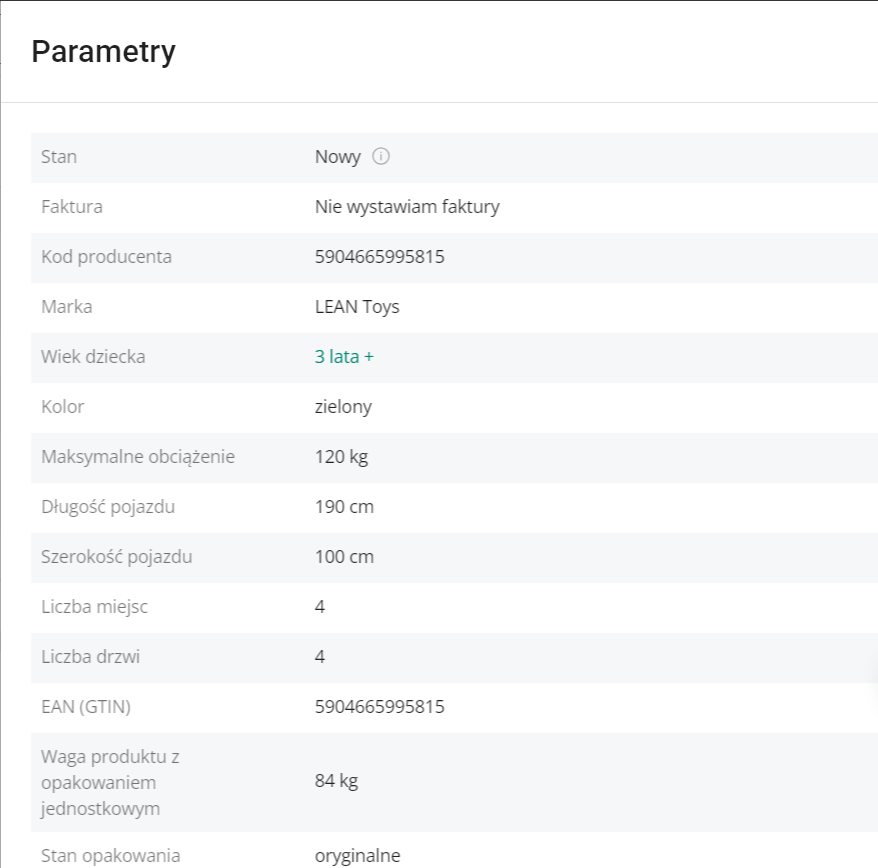Select the Parametry heading

(104, 52)
